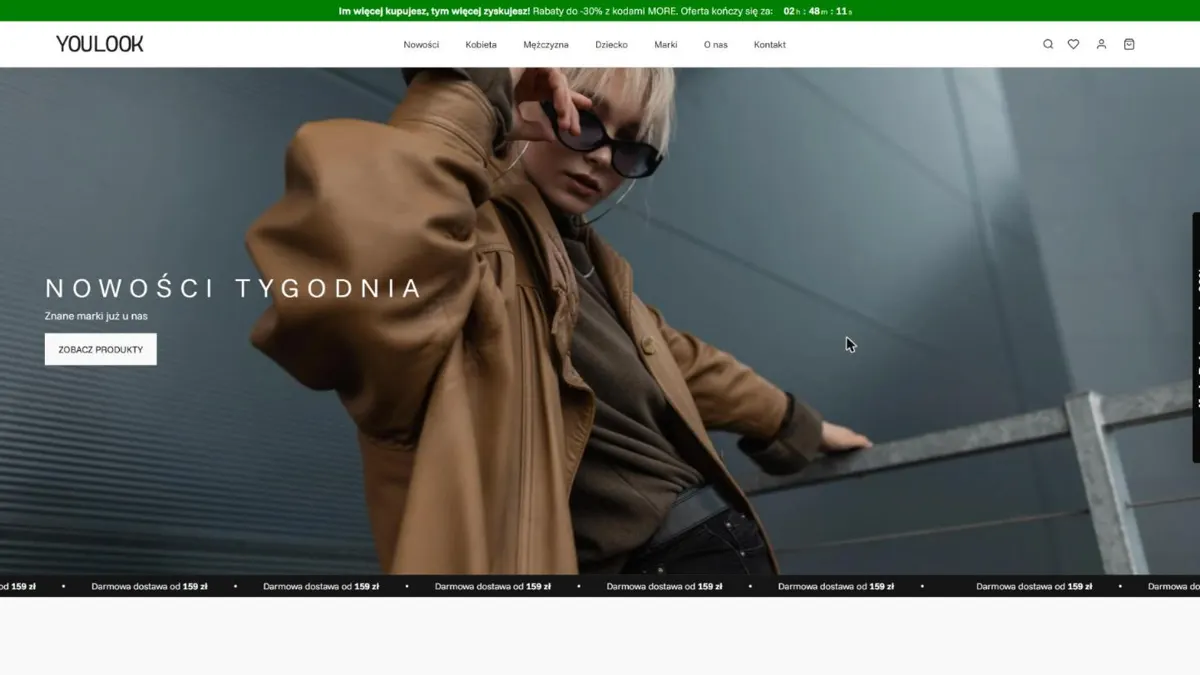Open the Mężczyzna menu item
The image size is (1200, 675).
click(x=546, y=45)
